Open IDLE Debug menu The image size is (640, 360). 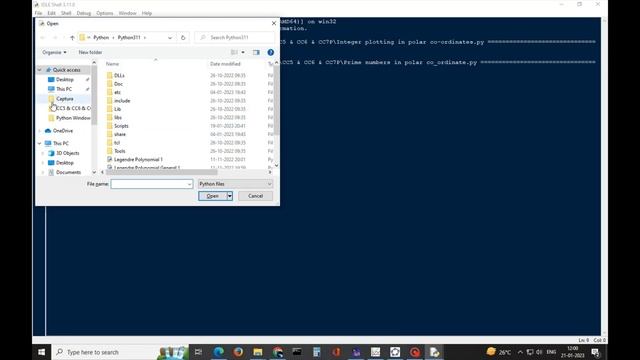tap(84, 13)
